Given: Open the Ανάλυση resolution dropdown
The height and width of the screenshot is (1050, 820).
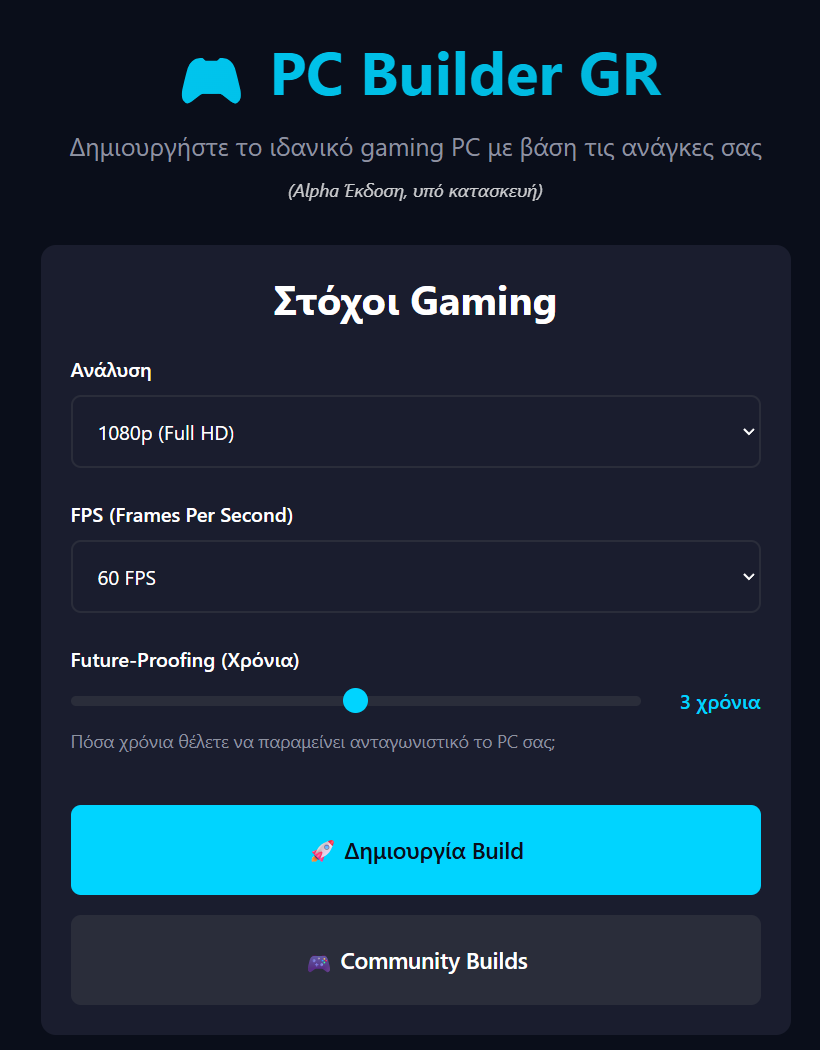Looking at the screenshot, I should (x=415, y=431).
